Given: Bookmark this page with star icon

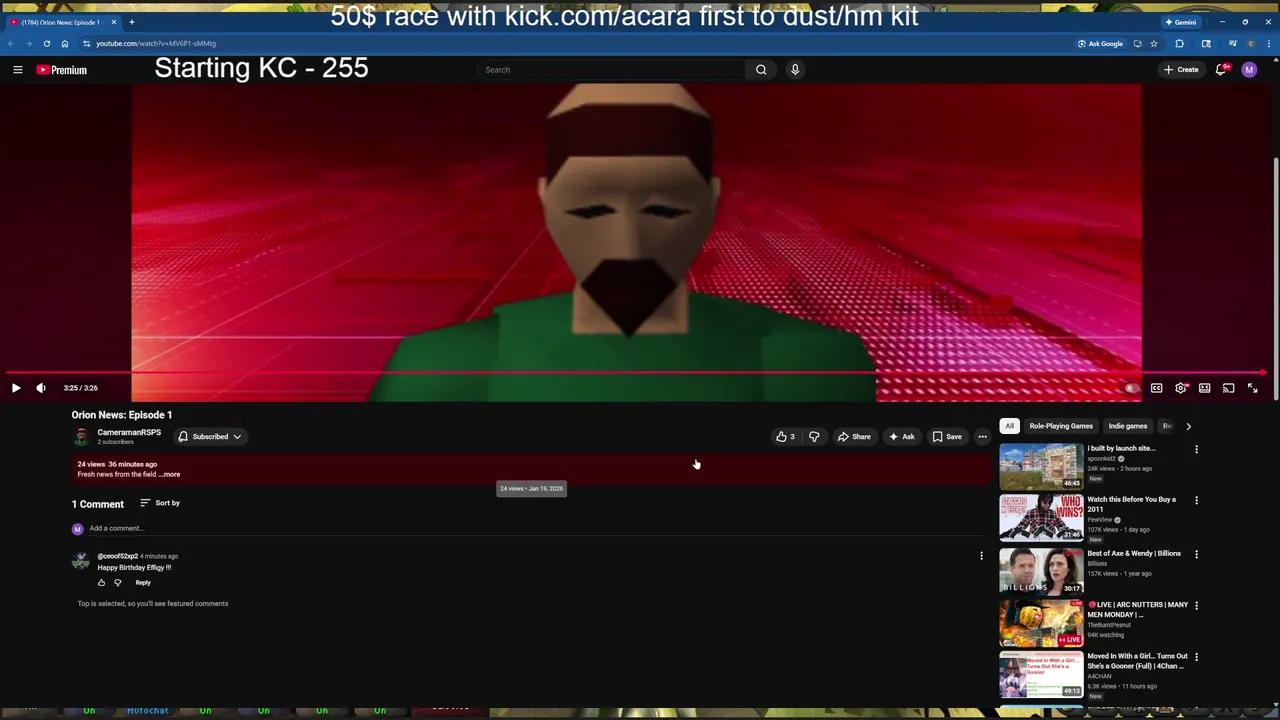Looking at the screenshot, I should pos(1154,44).
